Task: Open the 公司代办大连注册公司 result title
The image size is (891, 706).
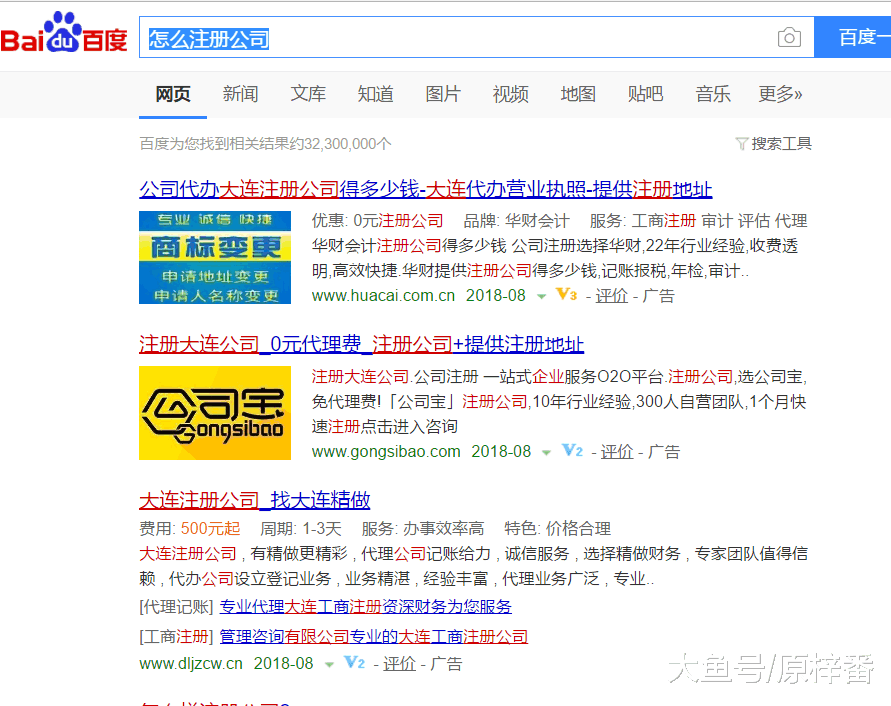Action: point(425,189)
